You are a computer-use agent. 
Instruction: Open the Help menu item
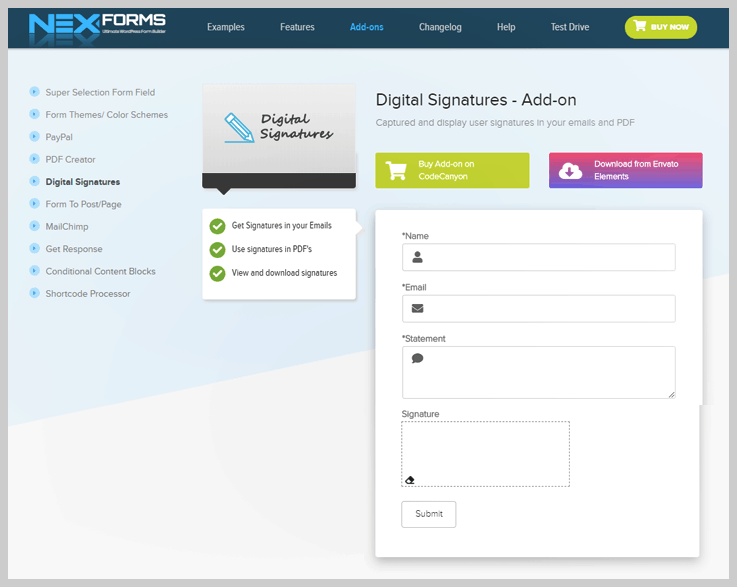(506, 27)
